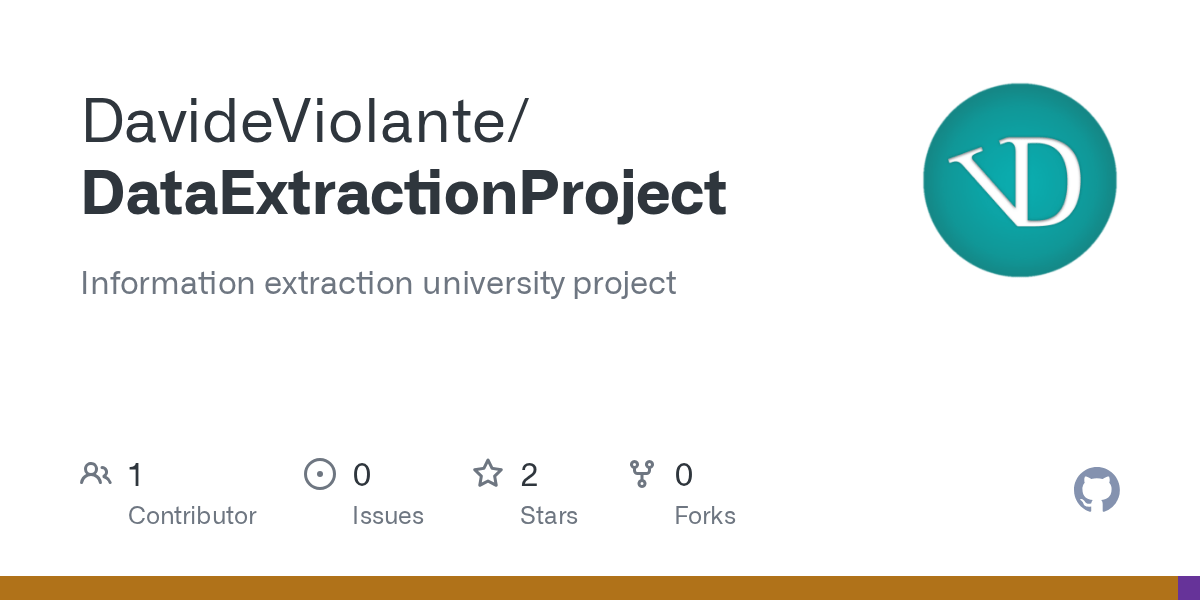This screenshot has height=600, width=1200.
Task: Select the repository description text
Action: tap(378, 283)
